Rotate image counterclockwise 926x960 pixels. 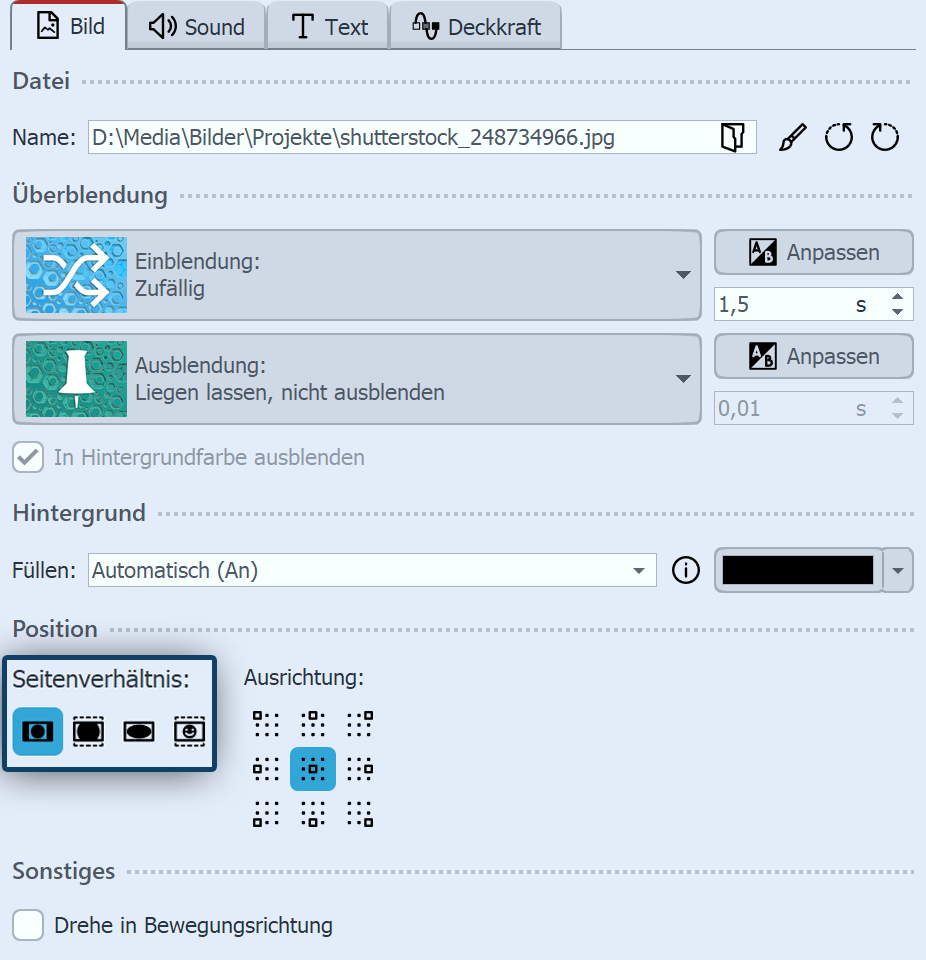838,138
